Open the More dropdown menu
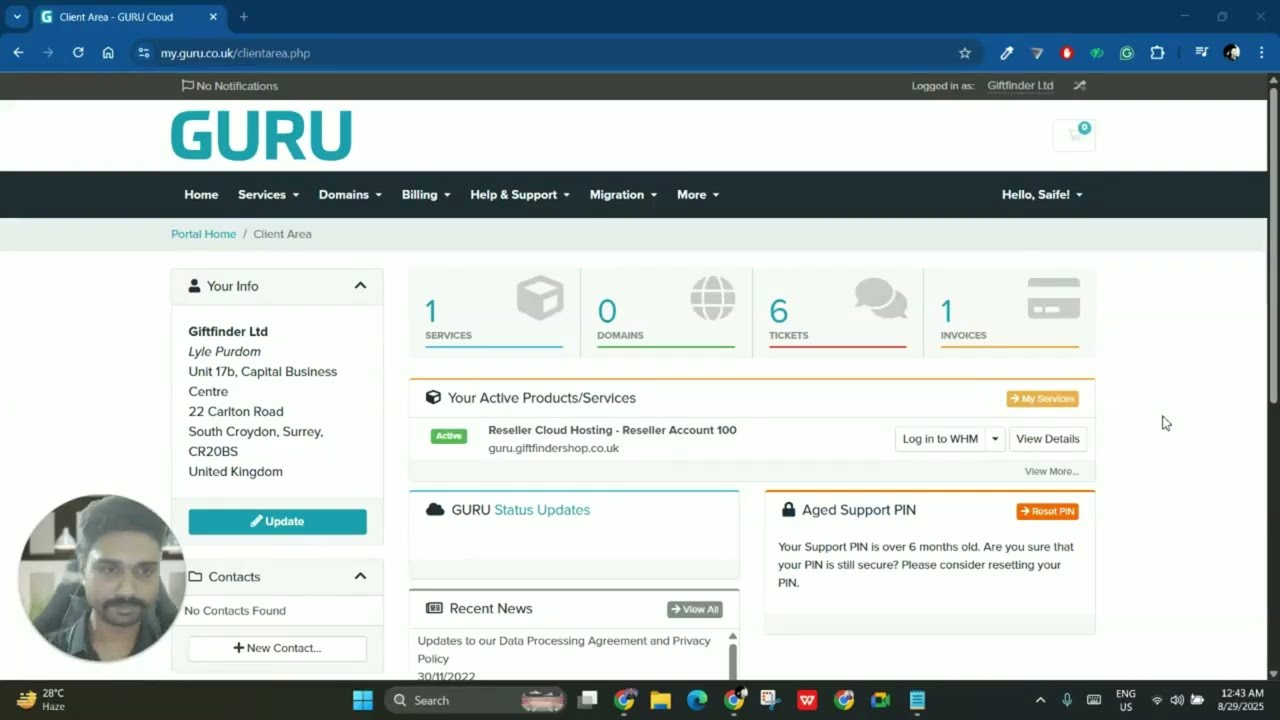This screenshot has height=720, width=1280. coord(698,195)
